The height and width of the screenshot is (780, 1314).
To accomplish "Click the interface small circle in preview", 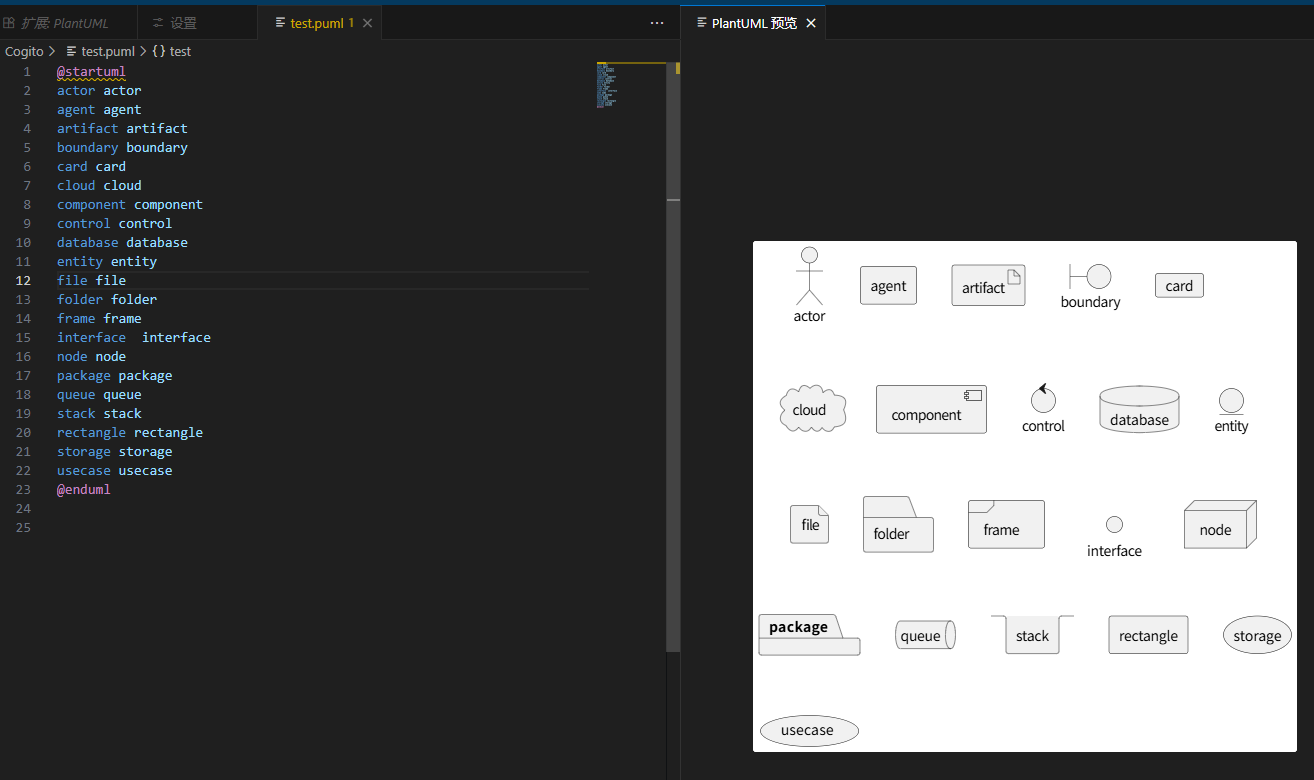I will point(1114,525).
